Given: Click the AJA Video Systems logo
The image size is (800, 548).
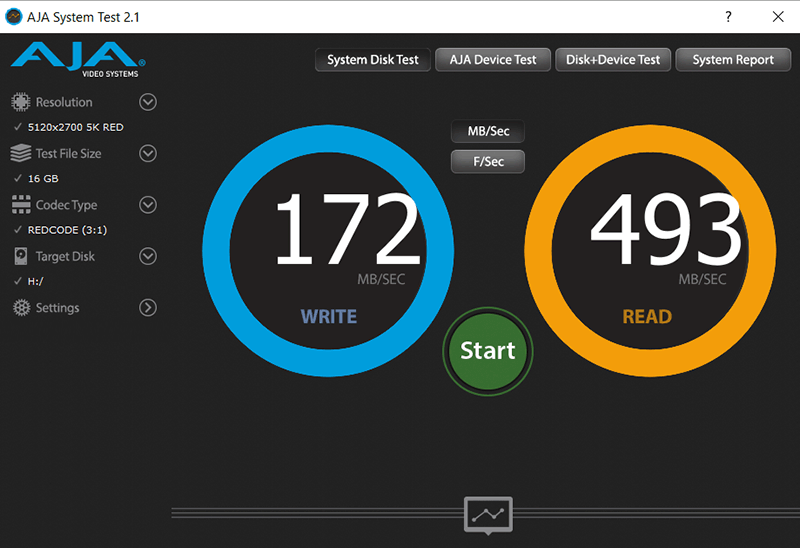Looking at the screenshot, I should (x=78, y=59).
